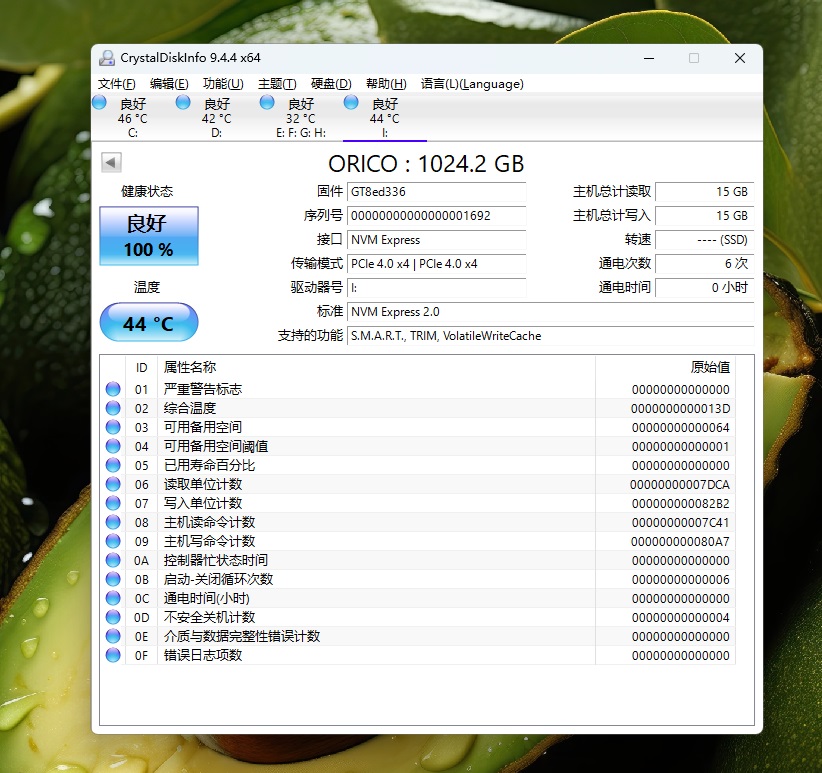
Task: Click raw value 0000000007DCA
Action: 680,485
